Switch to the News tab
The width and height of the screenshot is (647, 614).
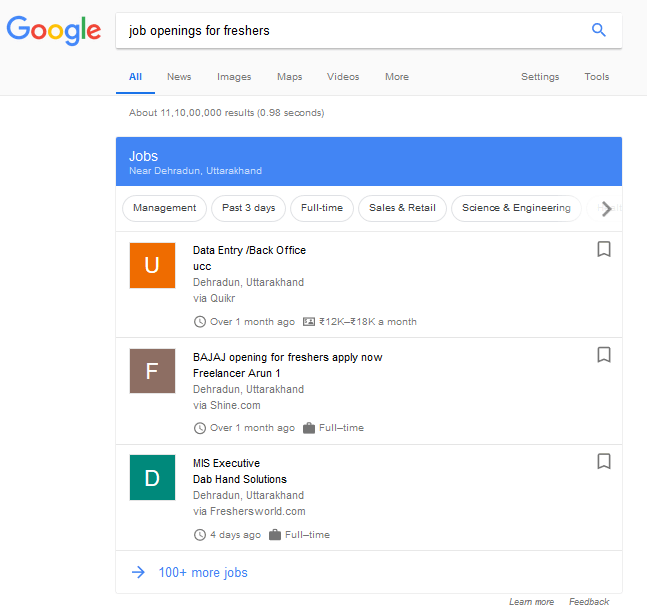click(179, 77)
